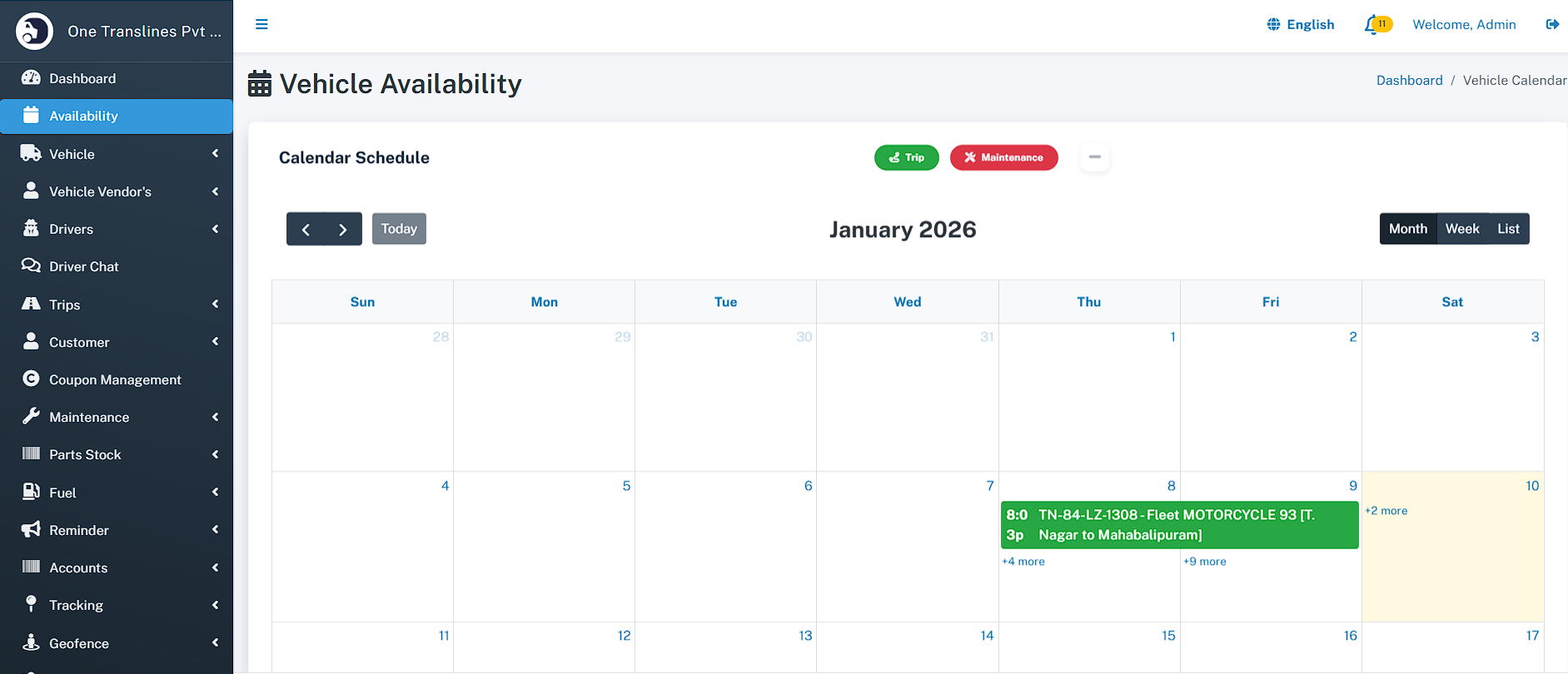Switch to List calendar view
Image resolution: width=1568 pixels, height=674 pixels.
(x=1508, y=229)
